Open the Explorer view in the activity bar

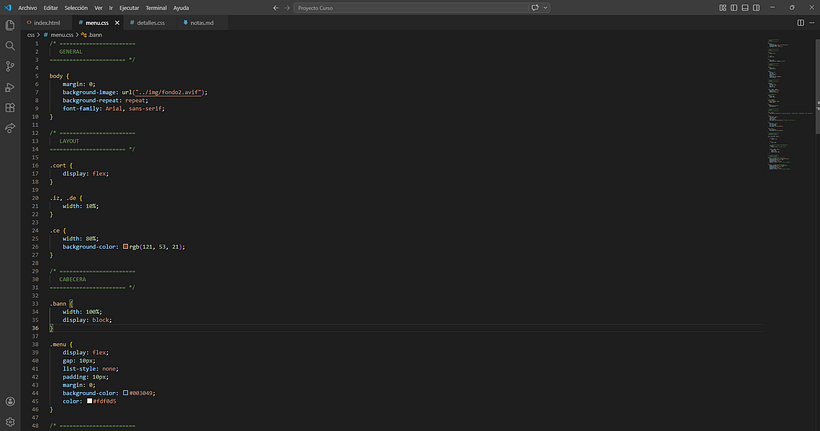(10, 25)
